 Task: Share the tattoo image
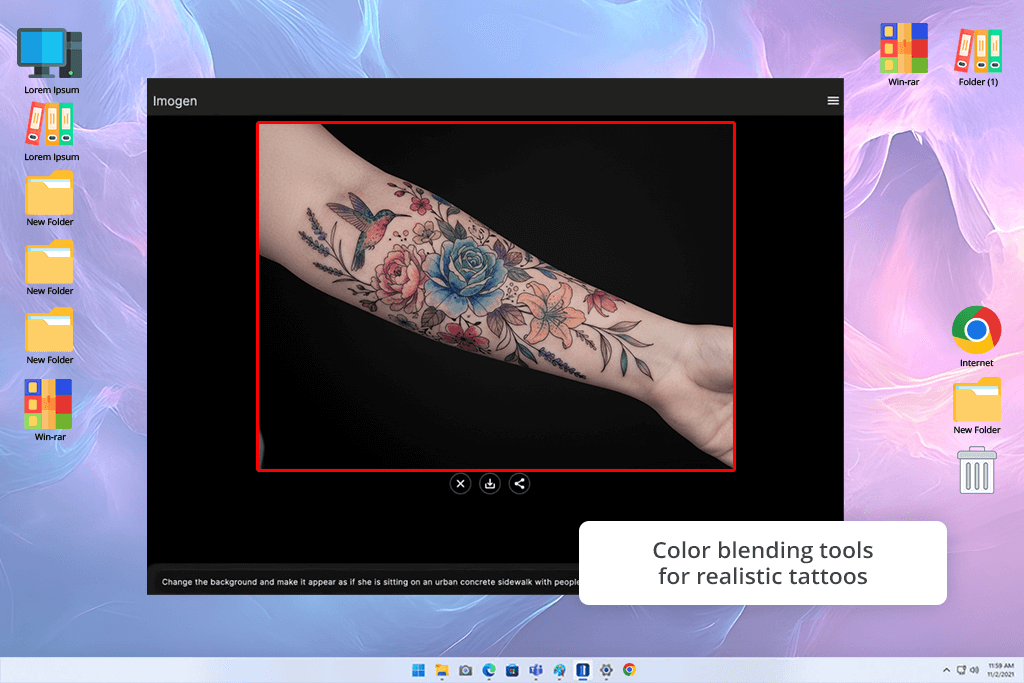[519, 484]
